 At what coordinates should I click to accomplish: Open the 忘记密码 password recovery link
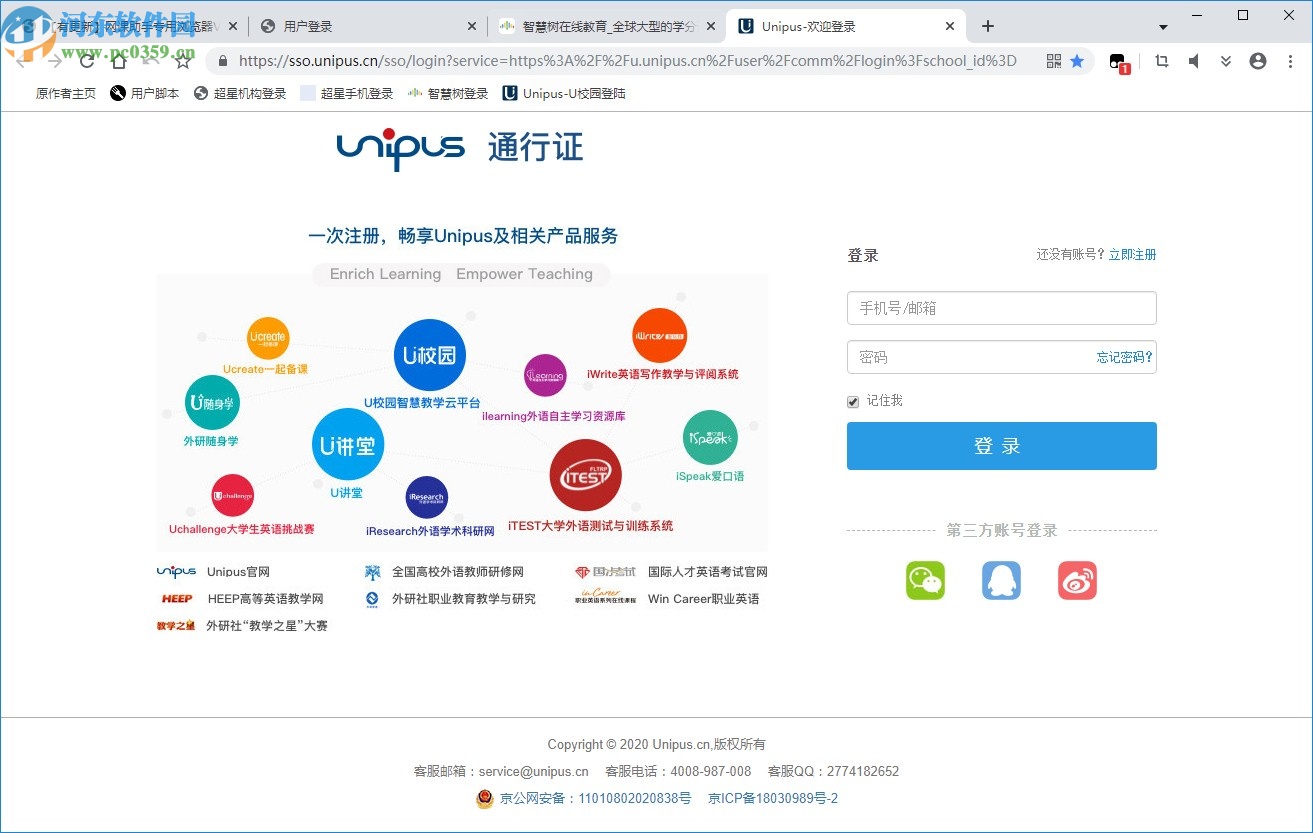tap(1123, 357)
